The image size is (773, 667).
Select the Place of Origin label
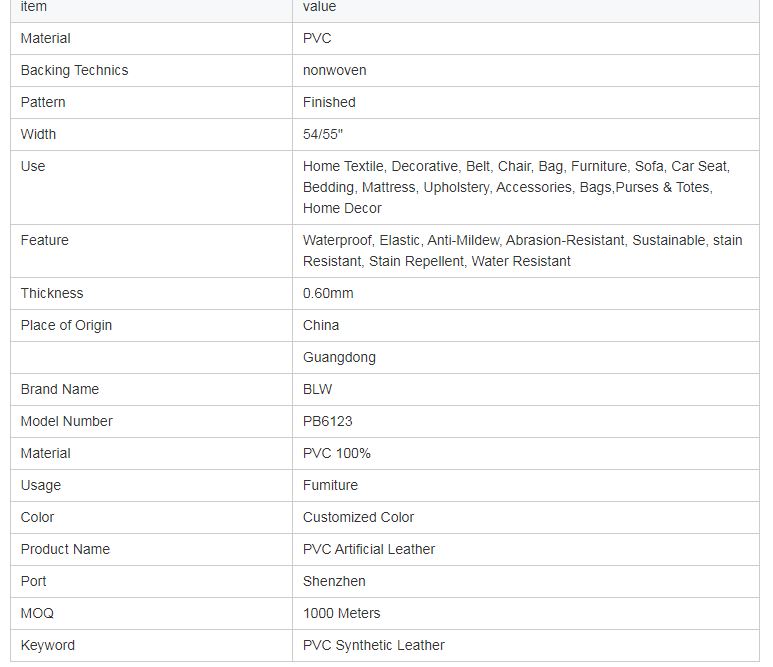coord(66,325)
